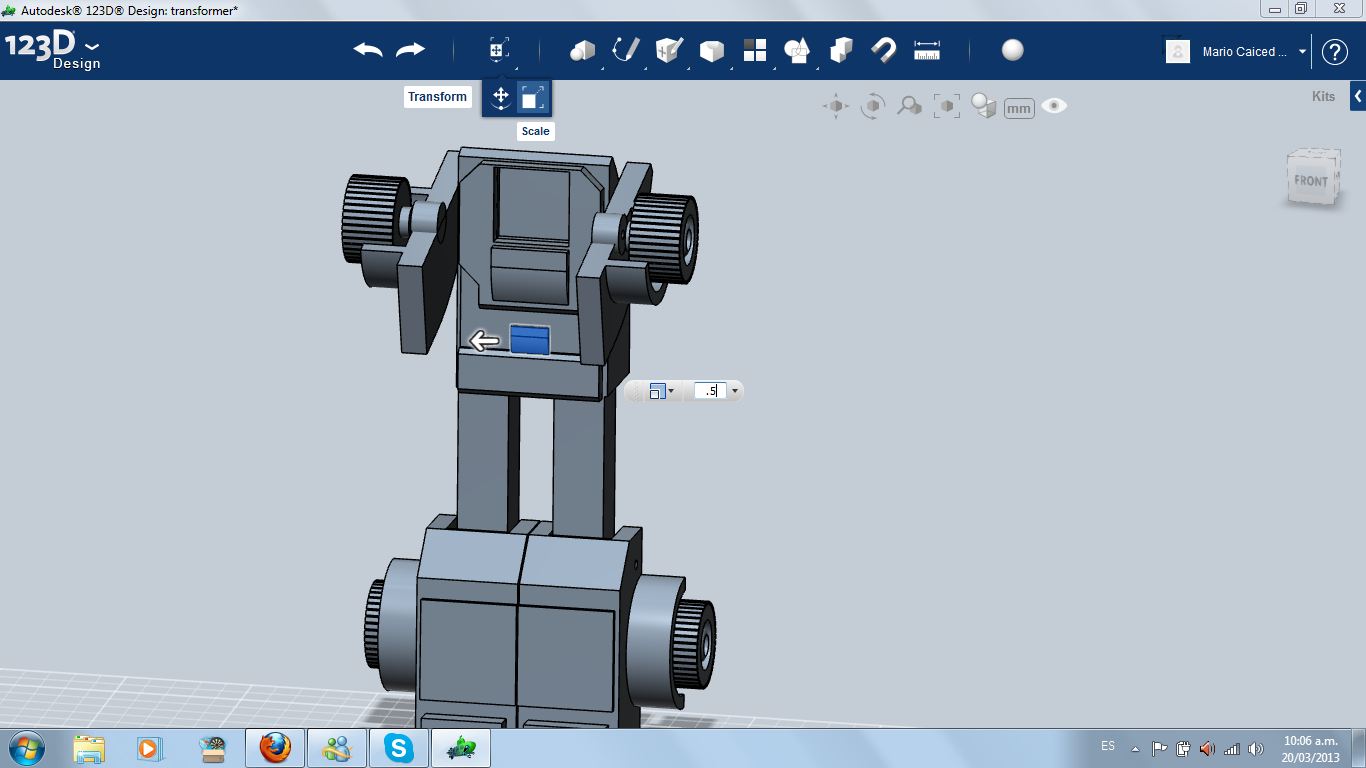Open the Modify tools menu
Screen dimensions: 1366x768
coord(712,50)
